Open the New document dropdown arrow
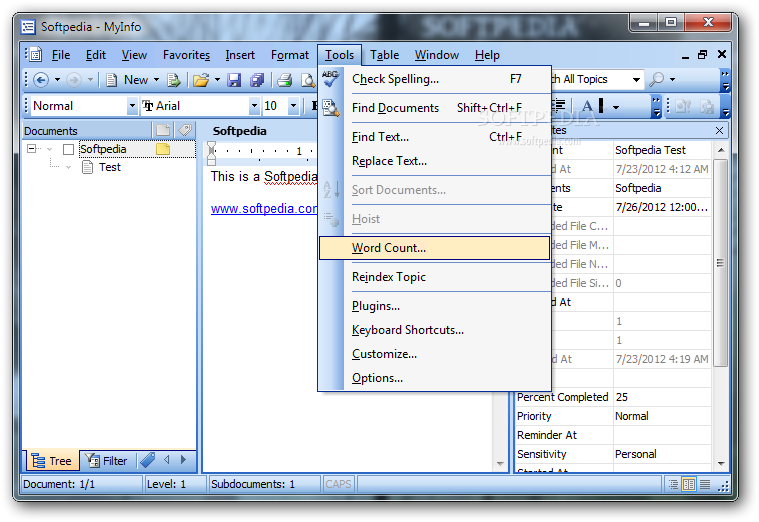The width and height of the screenshot is (759, 522). [x=156, y=80]
